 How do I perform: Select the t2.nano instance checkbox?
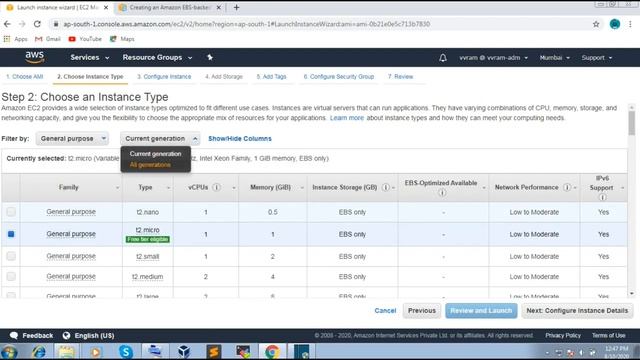pyautogui.click(x=11, y=212)
